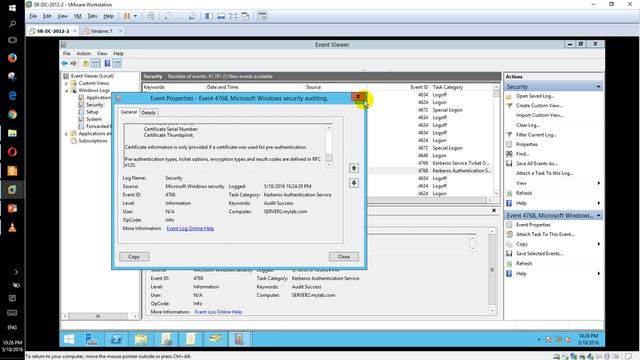Click the send Ctrl+Alt+Del icon in VMware toolbar
Screen dimensions: 640x360
[x=151, y=16]
